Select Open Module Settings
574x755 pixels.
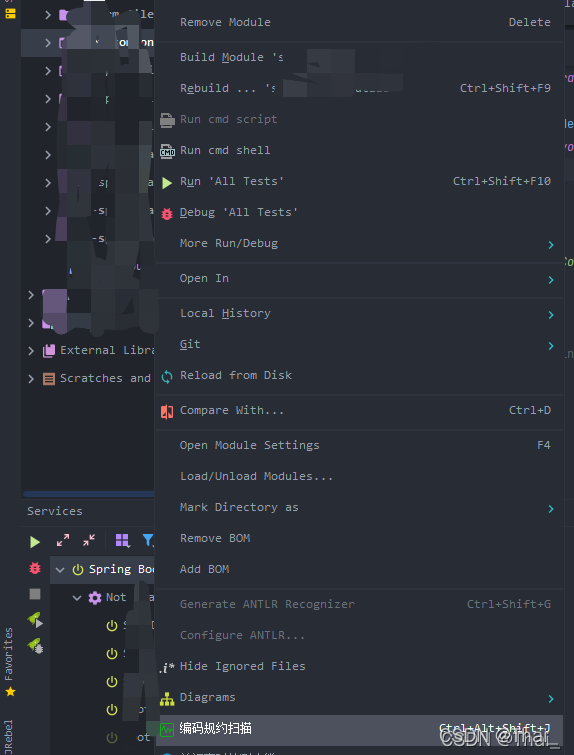[x=359, y=445]
